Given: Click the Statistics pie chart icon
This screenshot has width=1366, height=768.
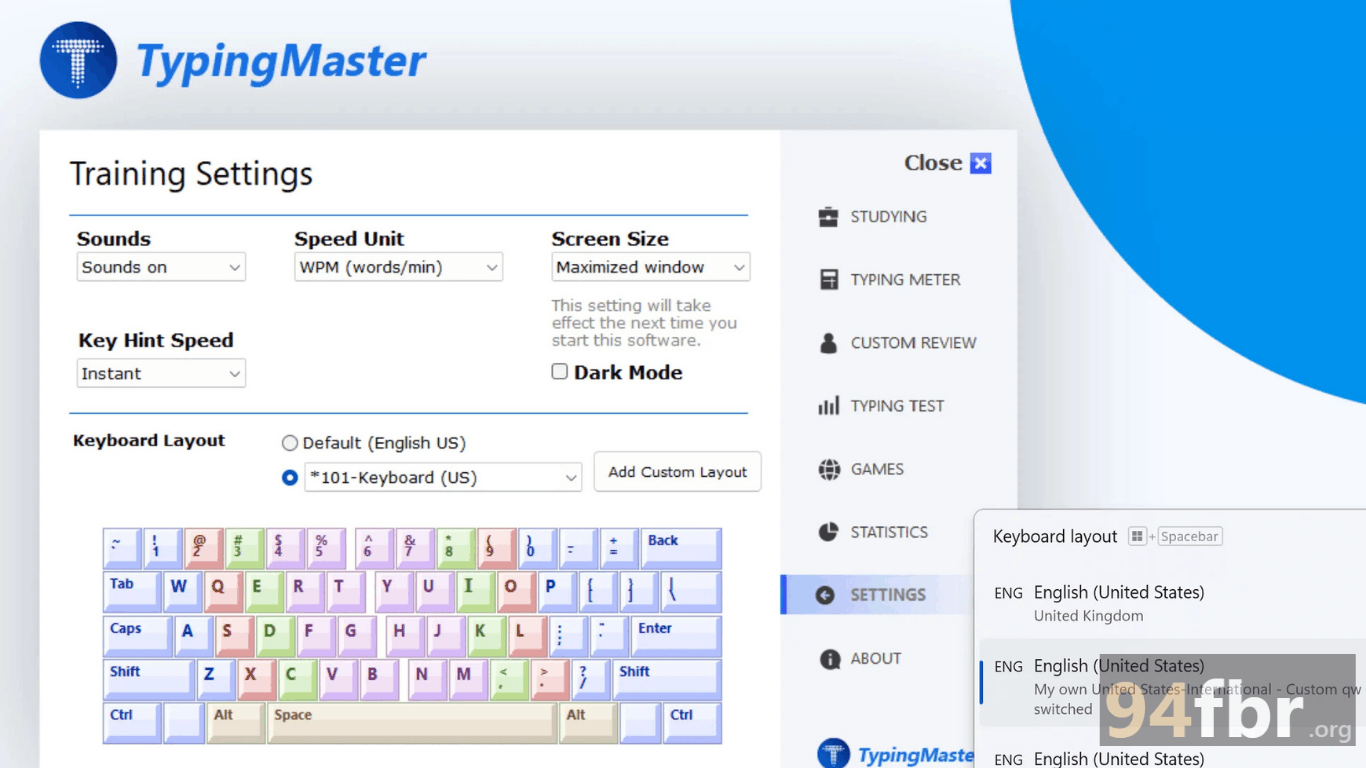Looking at the screenshot, I should (x=828, y=532).
